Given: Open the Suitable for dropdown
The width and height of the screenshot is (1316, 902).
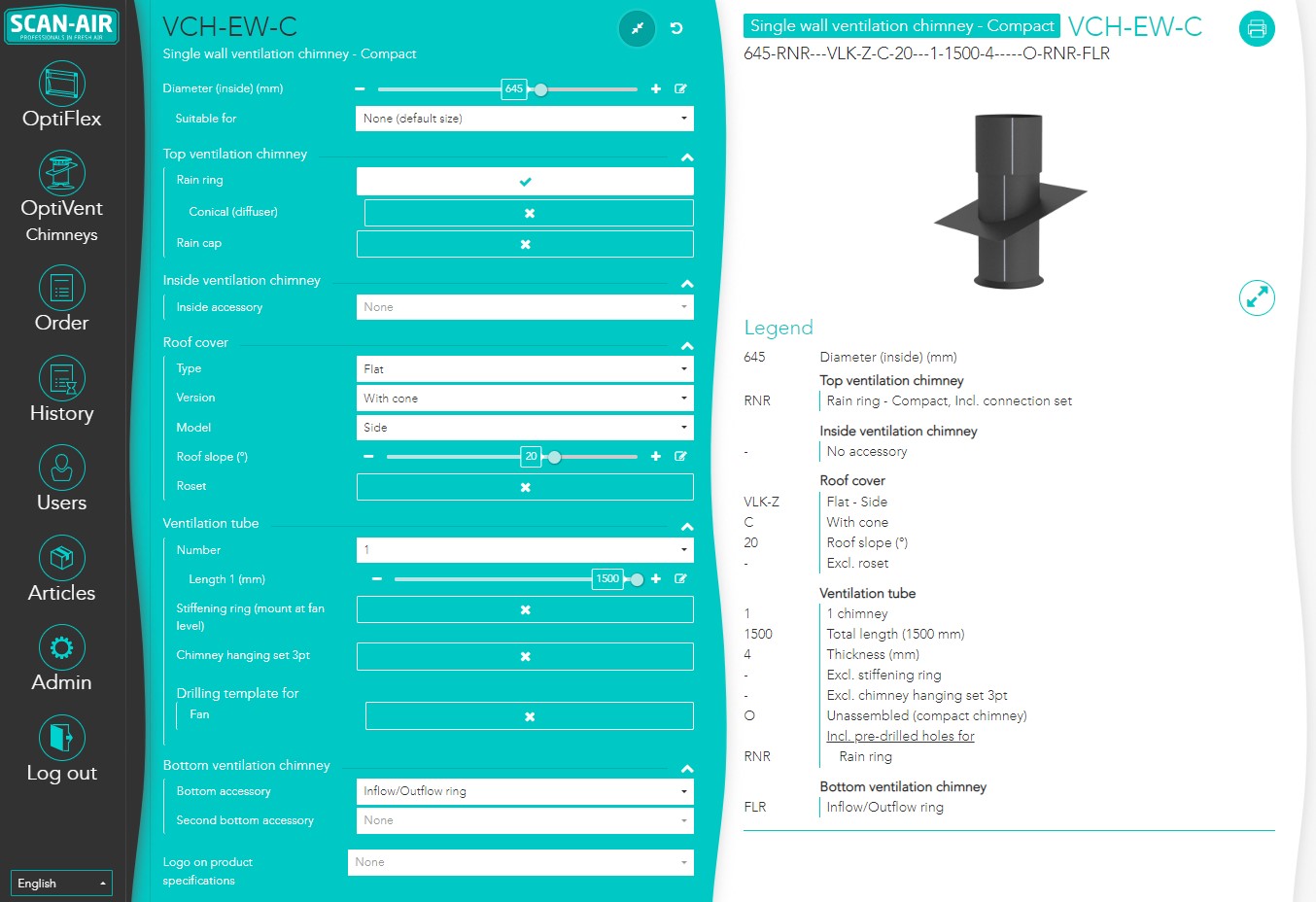Looking at the screenshot, I should pos(525,119).
